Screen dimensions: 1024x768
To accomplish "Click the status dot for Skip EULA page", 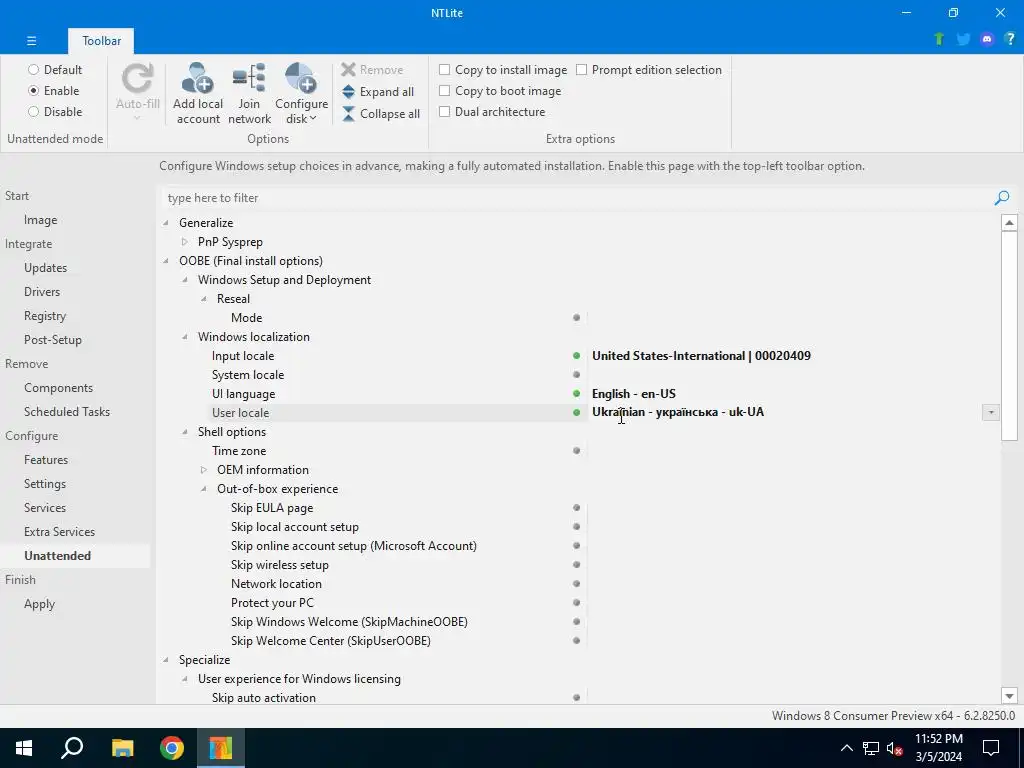I will pos(576,507).
